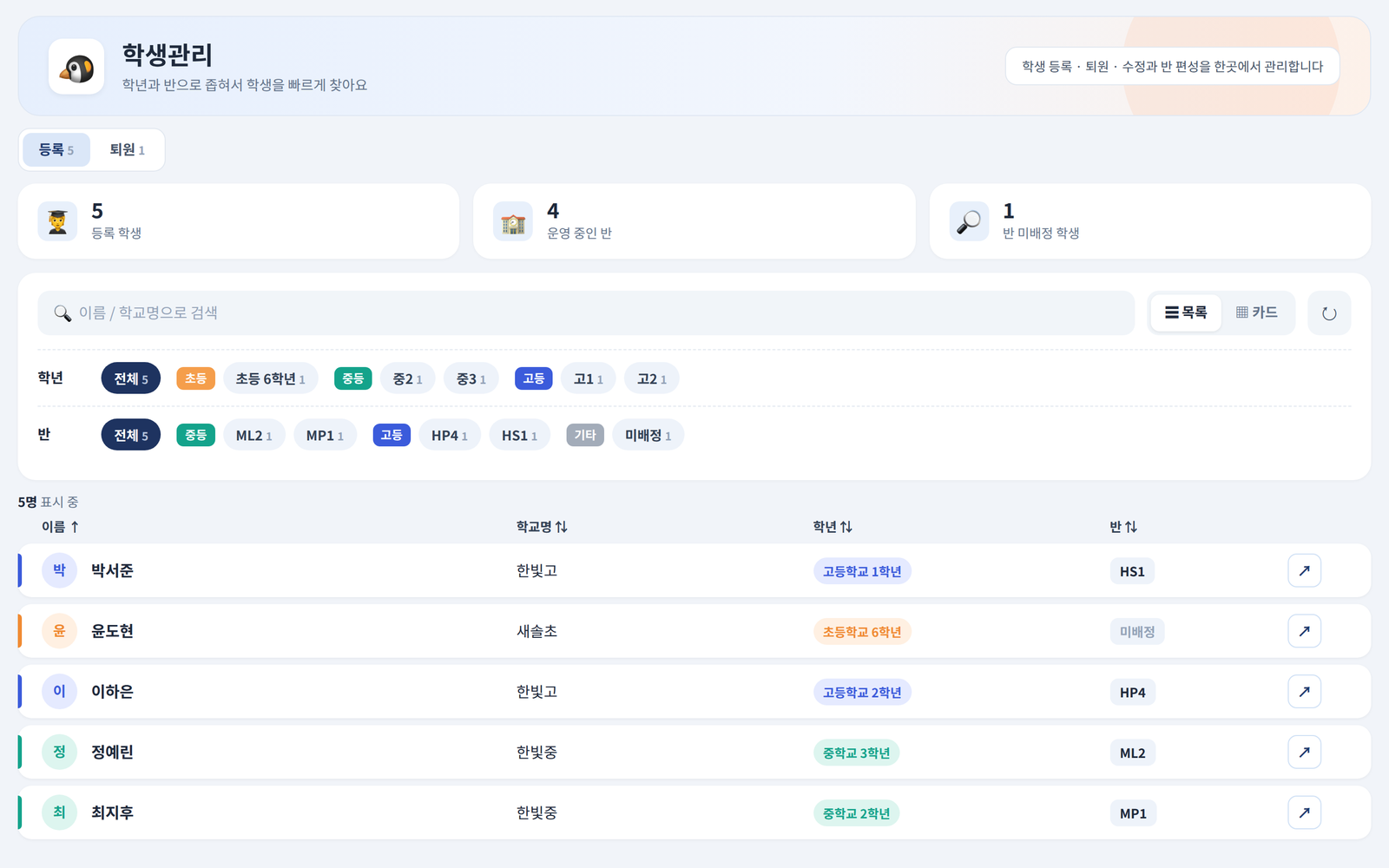Open 박서준 detail arrow icon
Viewport: 1389px width, 868px height.
coord(1304,571)
